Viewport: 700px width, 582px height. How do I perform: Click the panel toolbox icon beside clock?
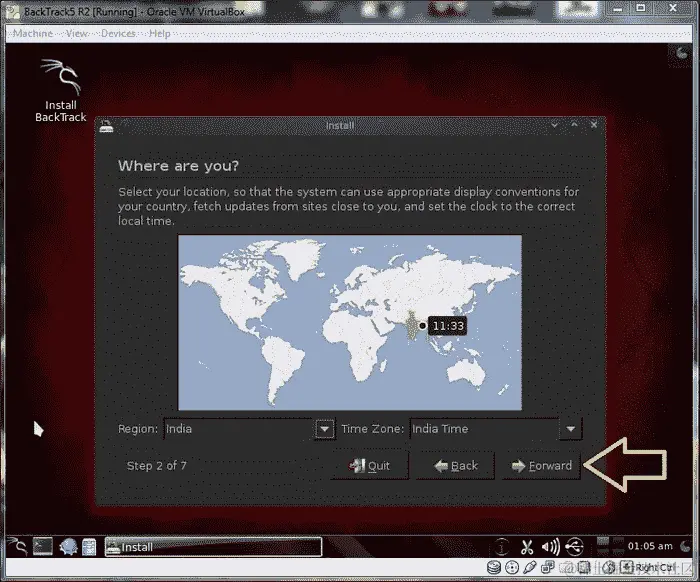coord(684,546)
